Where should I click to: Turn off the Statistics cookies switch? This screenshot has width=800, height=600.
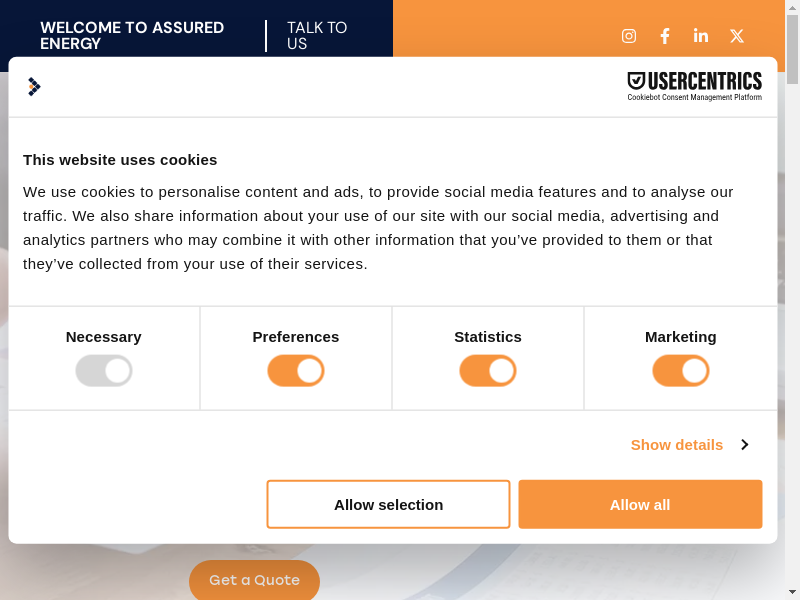488,371
